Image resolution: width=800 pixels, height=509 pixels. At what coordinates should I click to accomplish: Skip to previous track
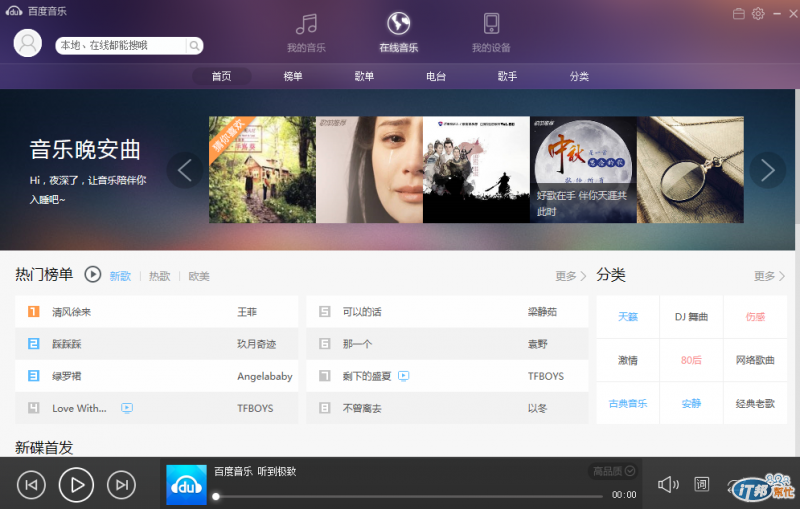(x=31, y=485)
